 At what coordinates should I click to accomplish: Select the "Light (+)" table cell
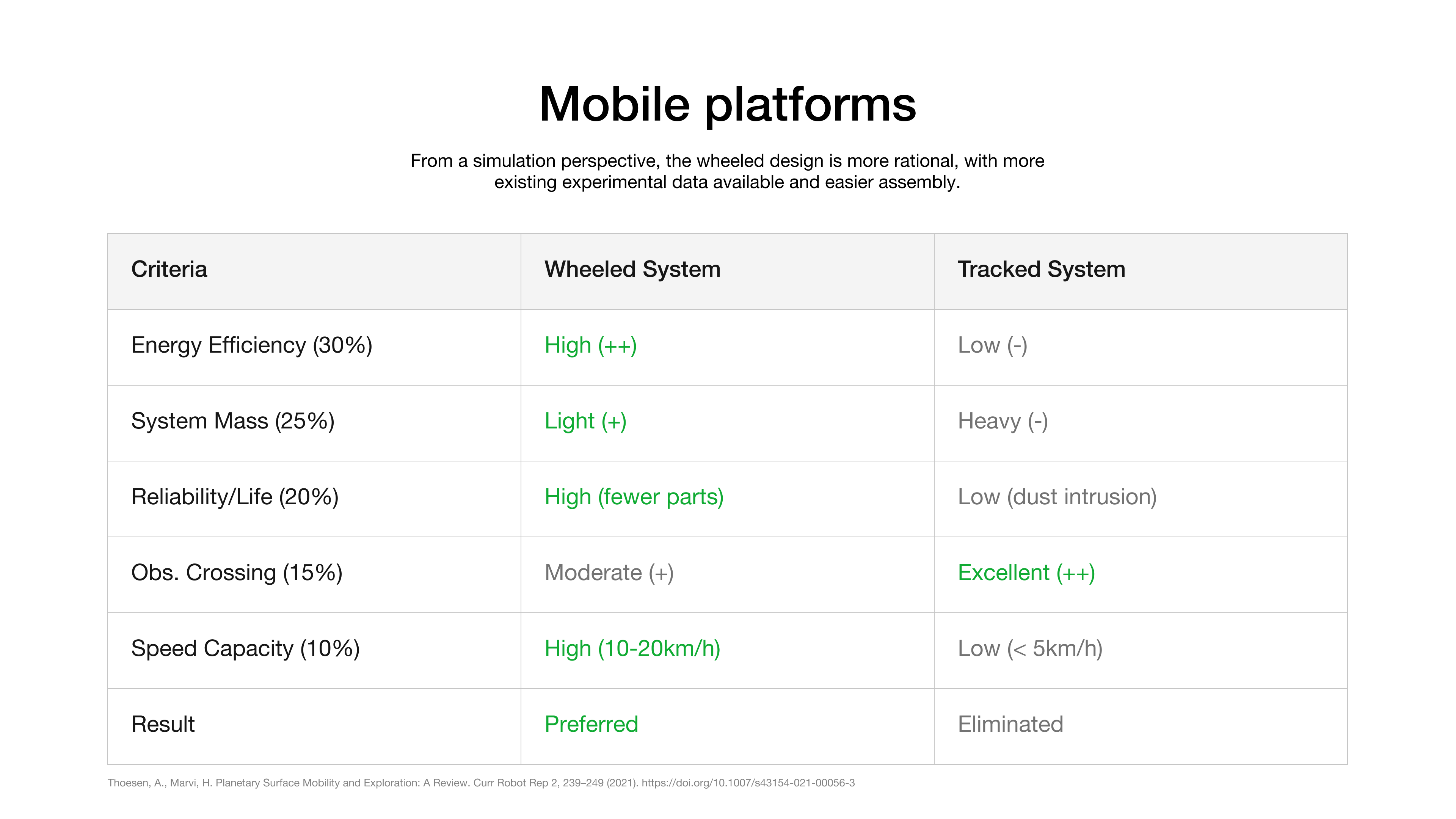585,421
